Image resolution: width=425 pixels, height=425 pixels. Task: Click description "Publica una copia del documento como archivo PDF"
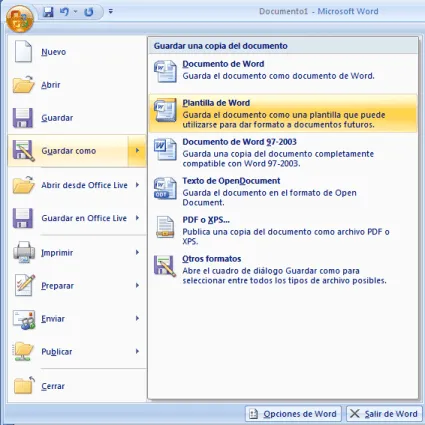point(282,232)
